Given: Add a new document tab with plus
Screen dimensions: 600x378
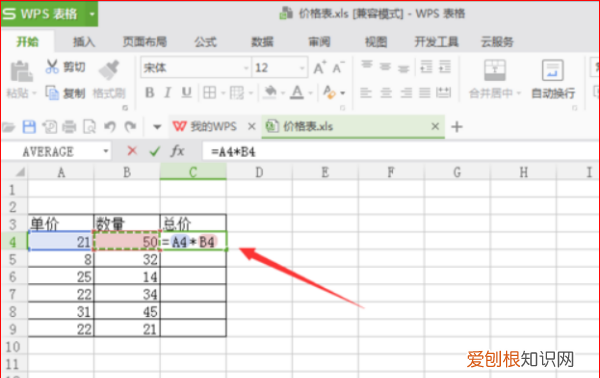Looking at the screenshot, I should [457, 127].
